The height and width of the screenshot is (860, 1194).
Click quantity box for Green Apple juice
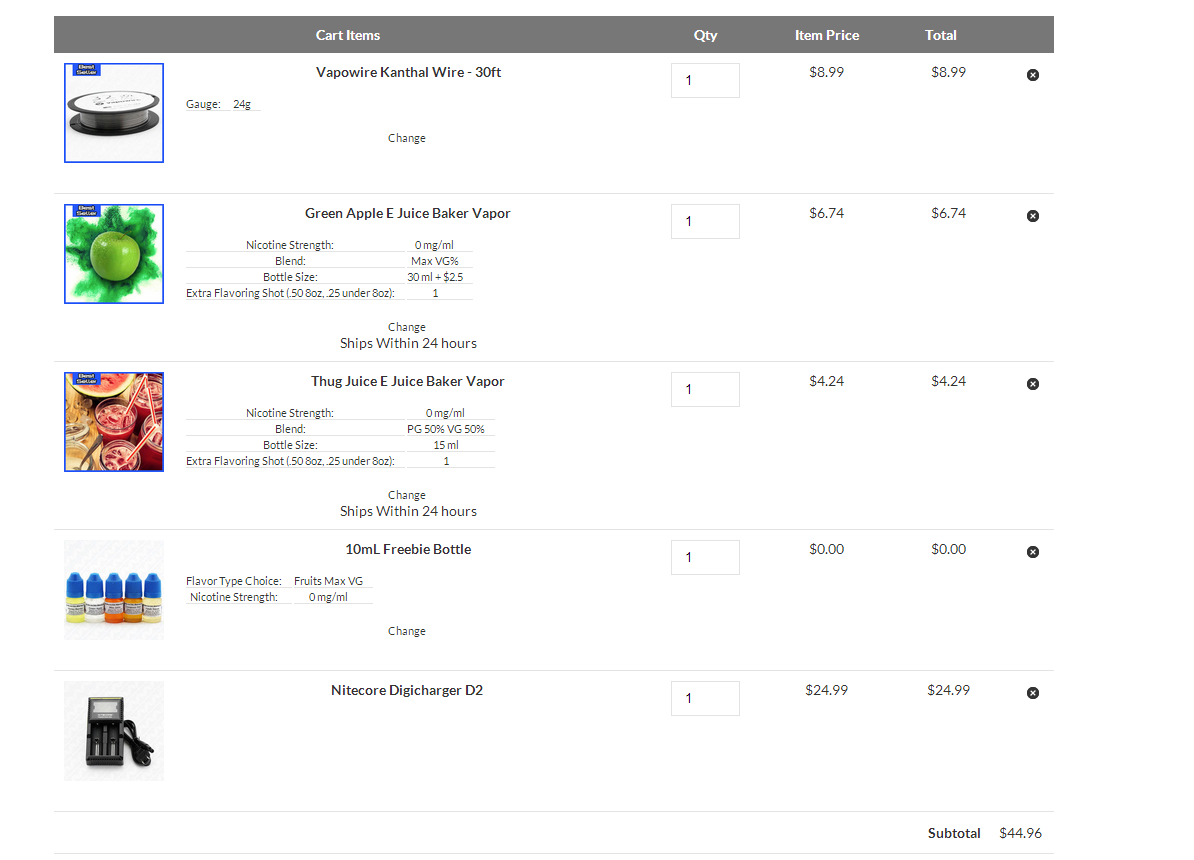(x=705, y=222)
